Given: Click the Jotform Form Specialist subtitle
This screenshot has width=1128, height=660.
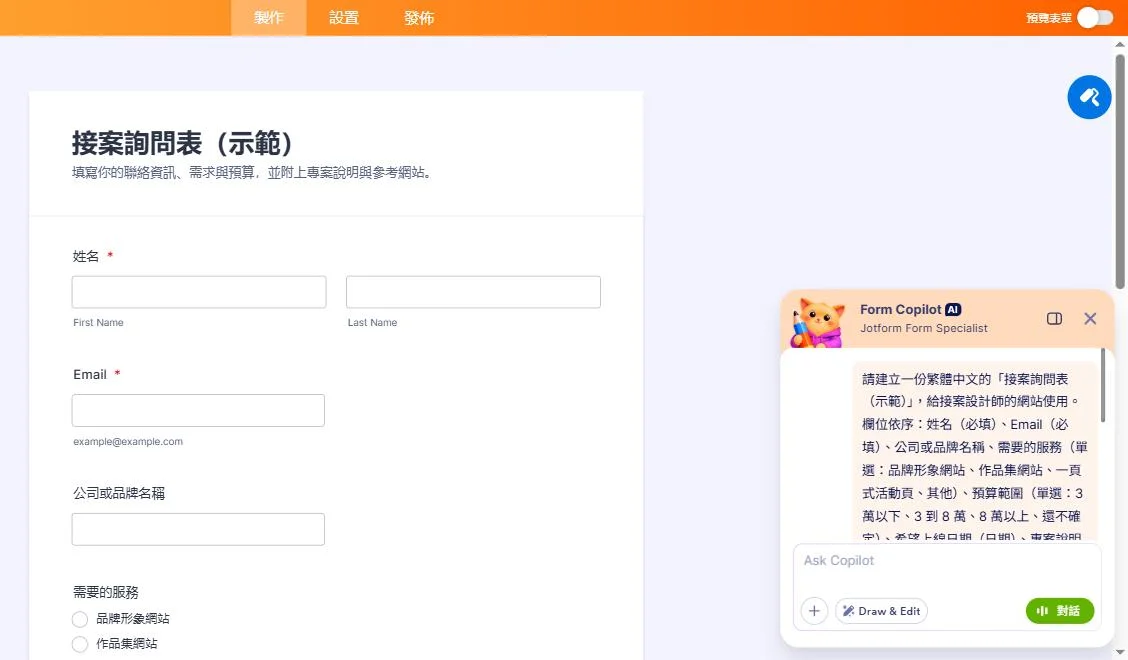Looking at the screenshot, I should point(924,328).
